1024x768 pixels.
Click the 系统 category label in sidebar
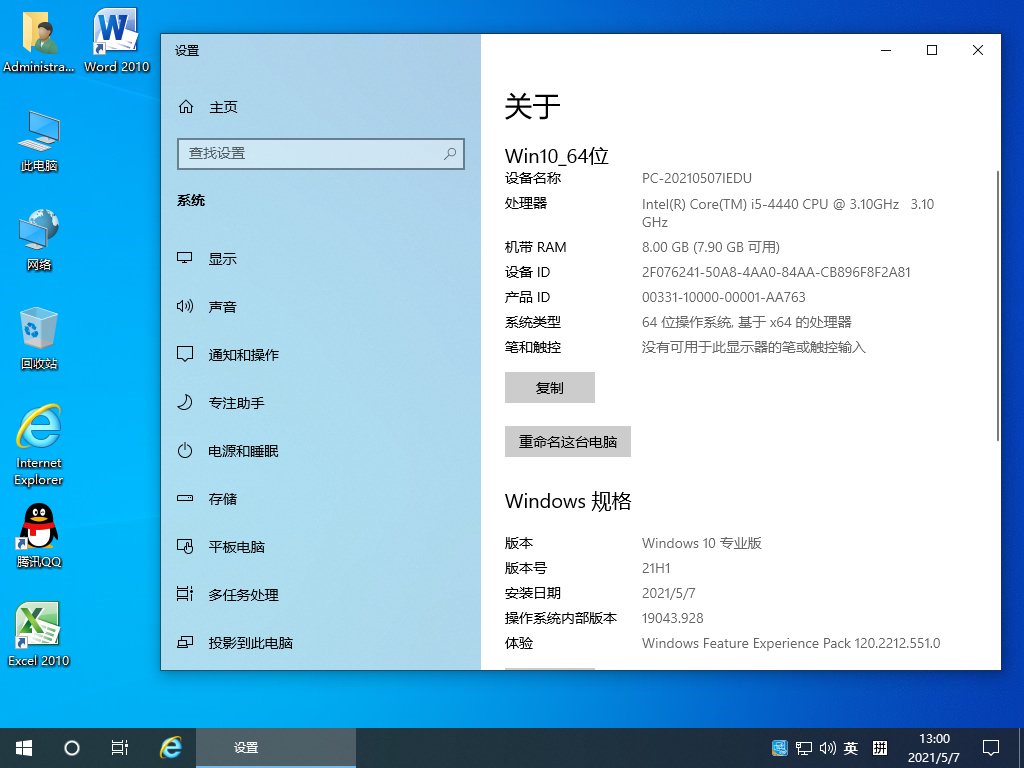click(x=191, y=200)
